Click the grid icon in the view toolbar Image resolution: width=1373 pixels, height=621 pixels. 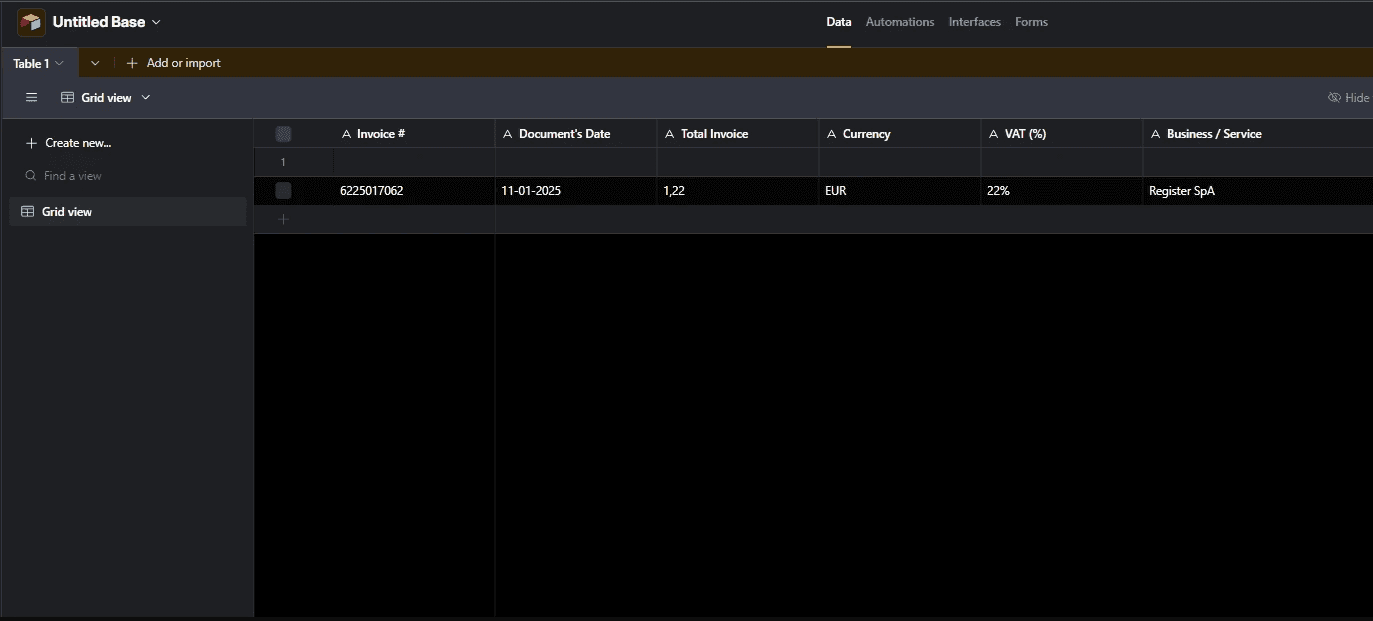(68, 98)
